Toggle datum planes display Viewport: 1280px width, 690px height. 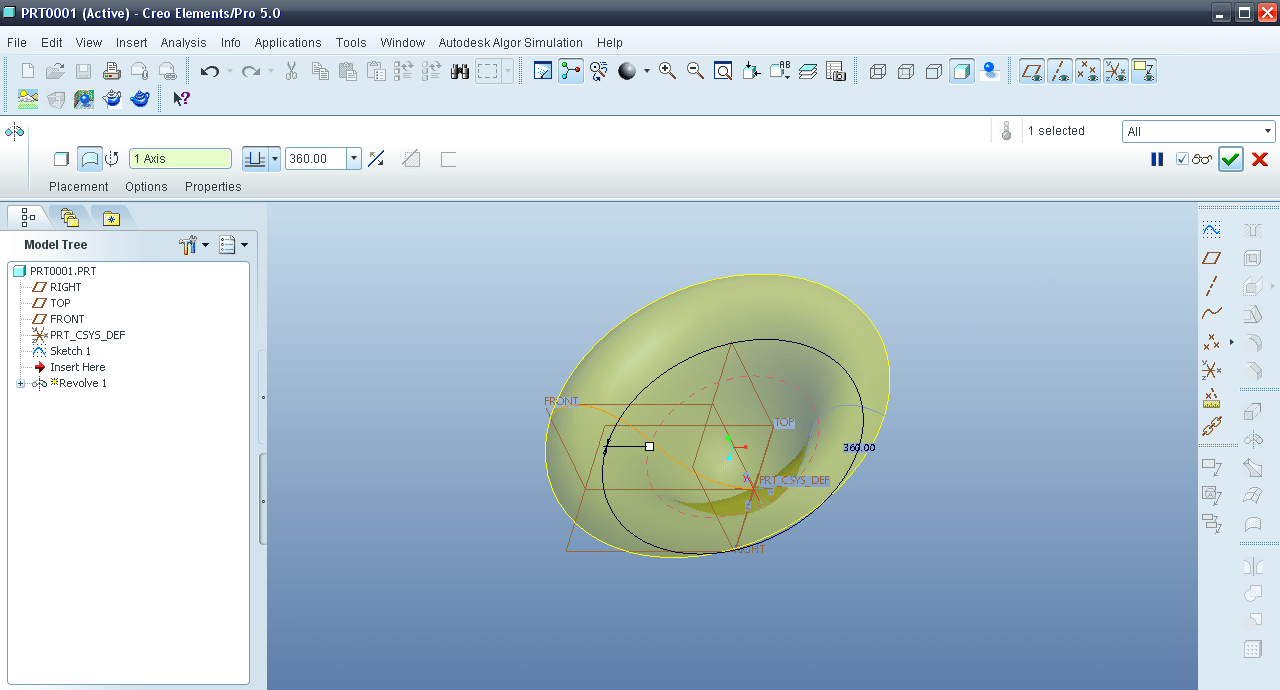[x=1032, y=71]
